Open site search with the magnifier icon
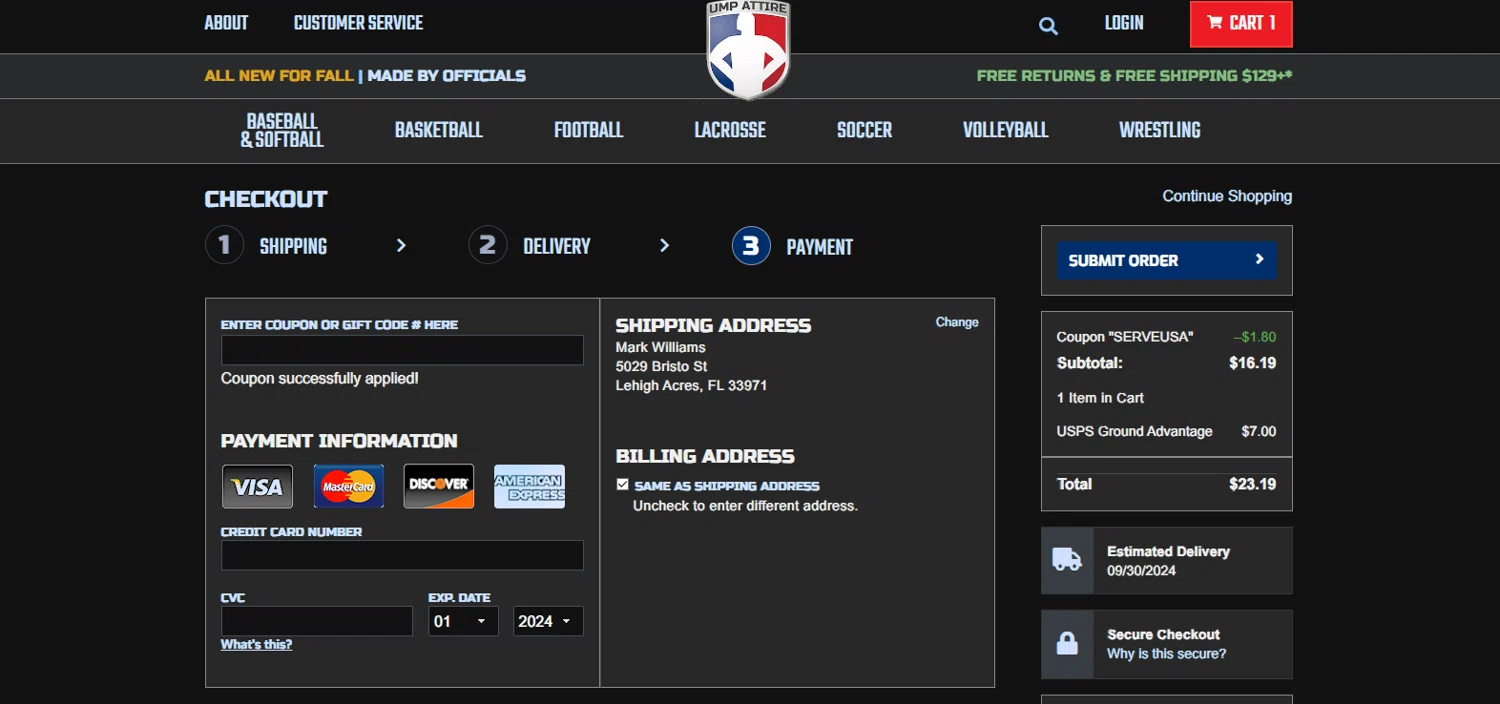The height and width of the screenshot is (704, 1500). [1048, 26]
